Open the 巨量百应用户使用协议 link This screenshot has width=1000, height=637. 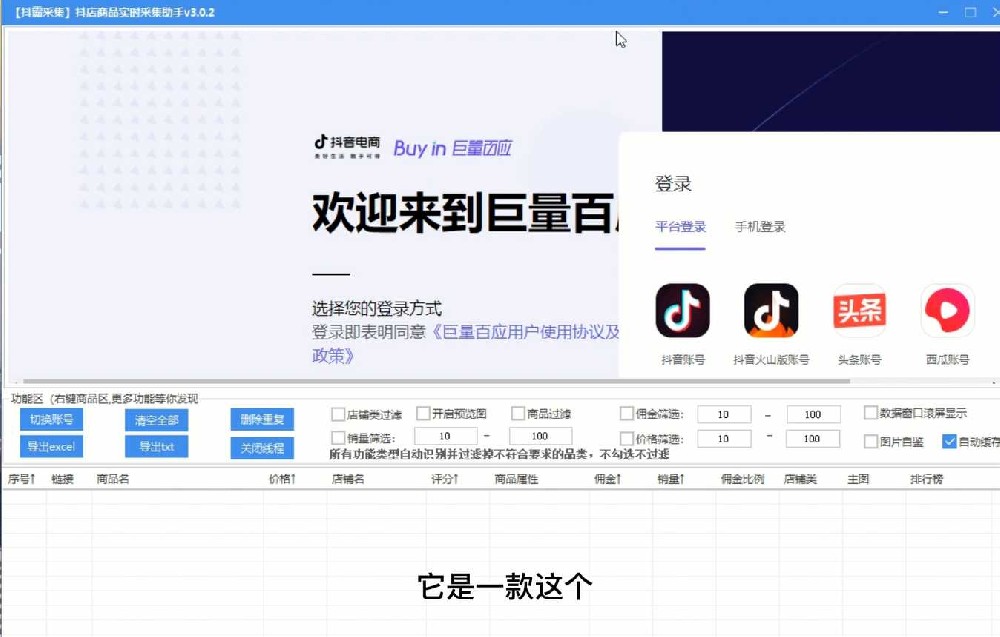[x=526, y=332]
